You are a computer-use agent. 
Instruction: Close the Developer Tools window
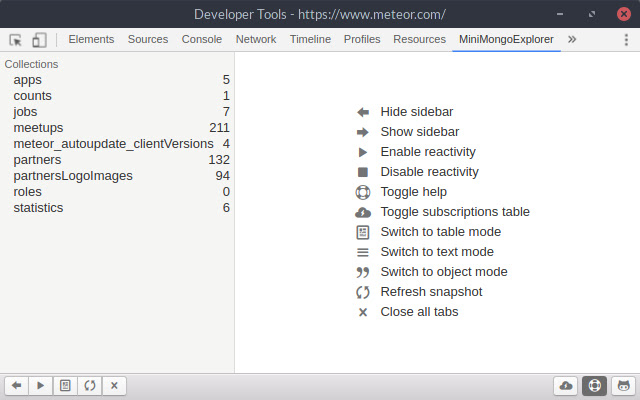(x=624, y=14)
